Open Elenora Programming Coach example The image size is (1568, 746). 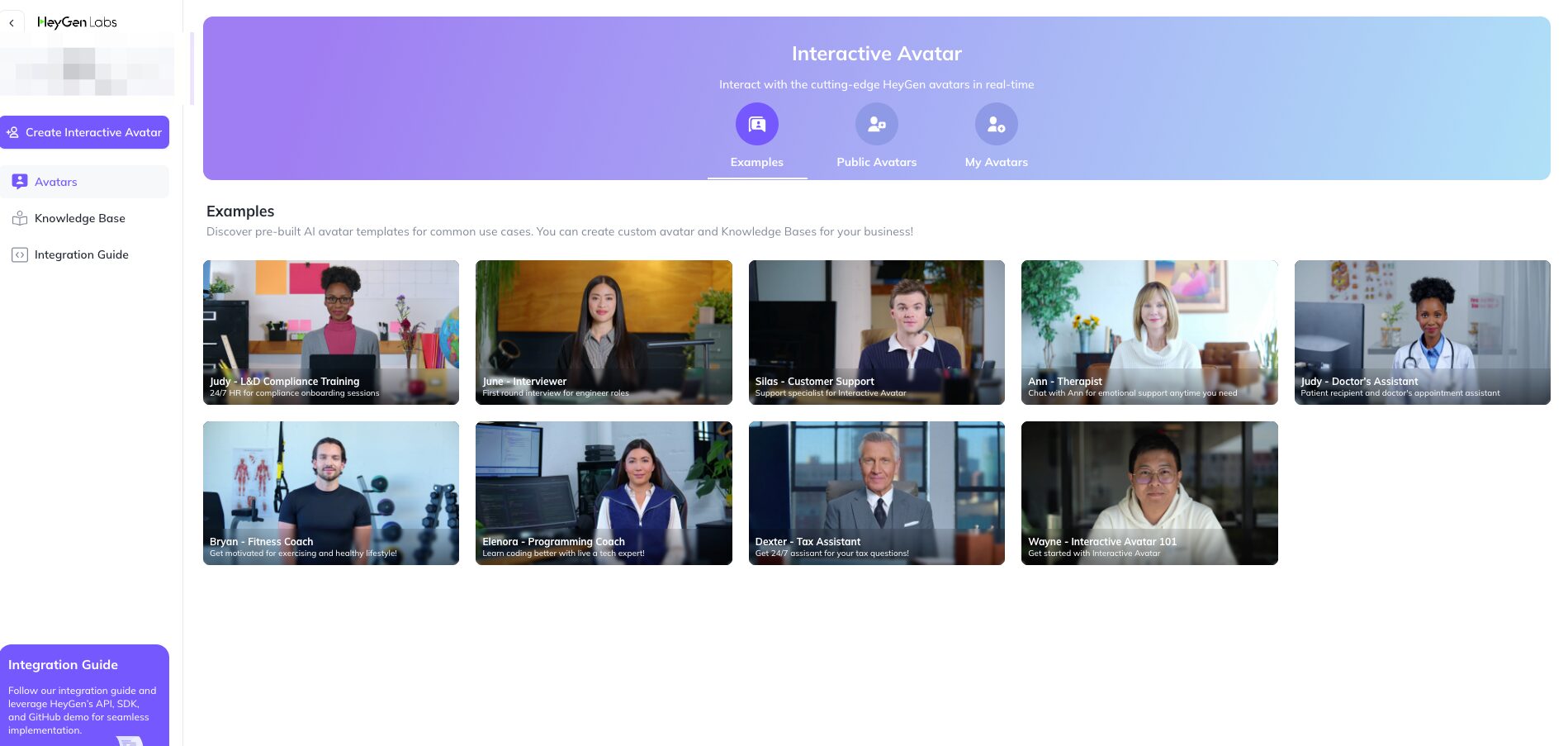click(603, 493)
